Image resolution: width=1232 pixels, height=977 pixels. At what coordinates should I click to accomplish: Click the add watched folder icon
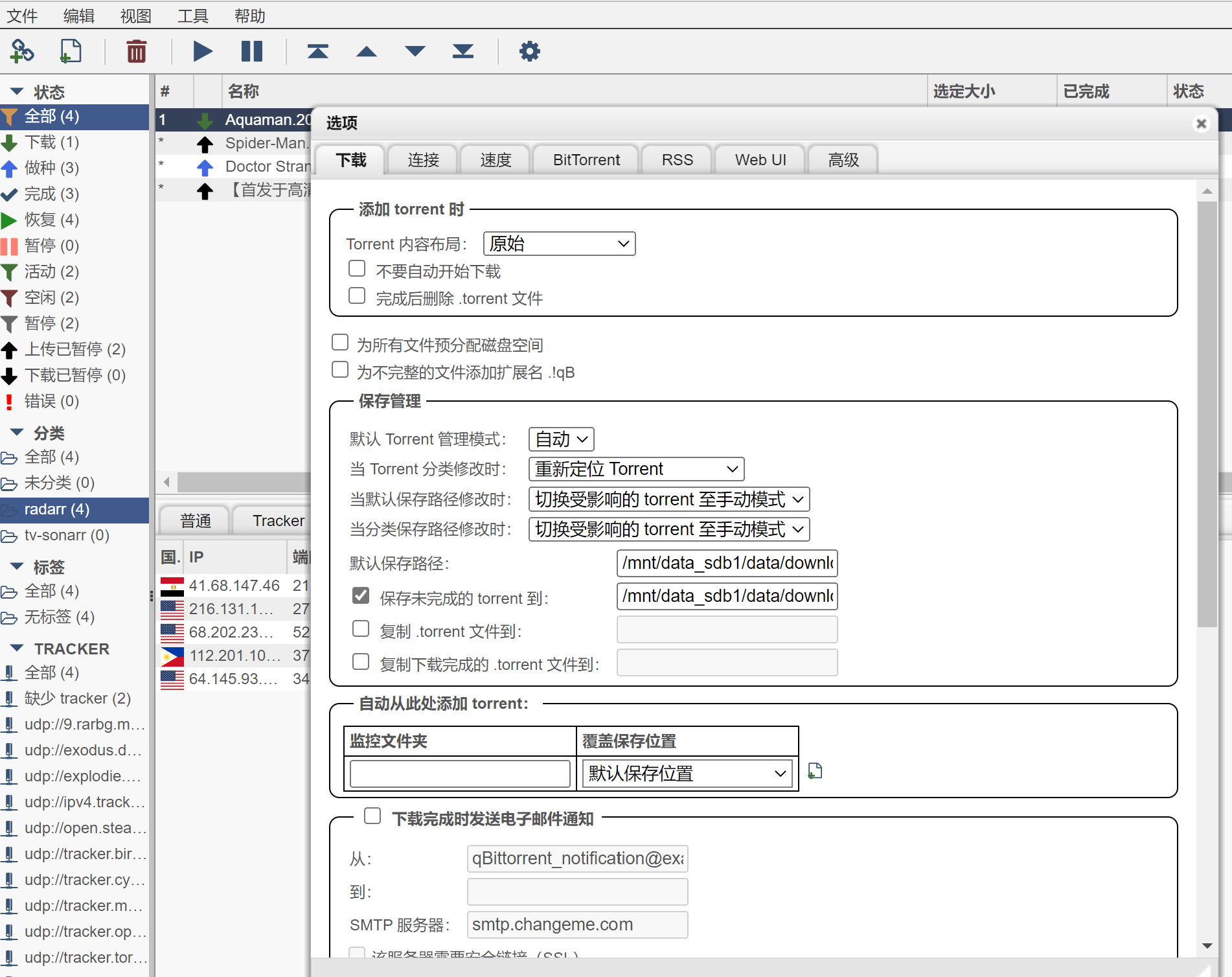pyautogui.click(x=816, y=771)
